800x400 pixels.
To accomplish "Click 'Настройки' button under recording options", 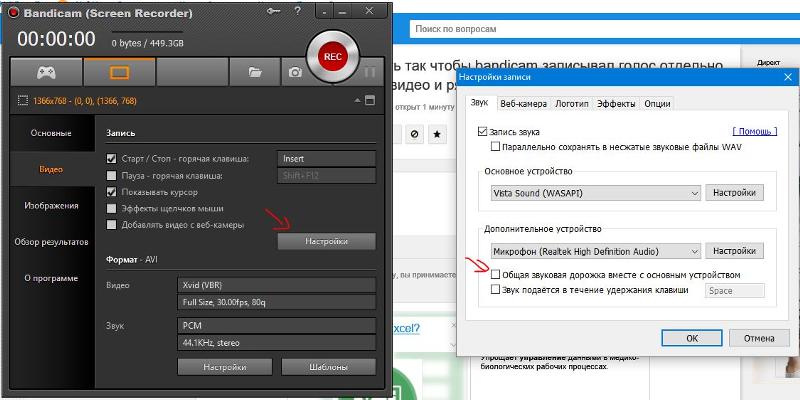I will (x=327, y=241).
